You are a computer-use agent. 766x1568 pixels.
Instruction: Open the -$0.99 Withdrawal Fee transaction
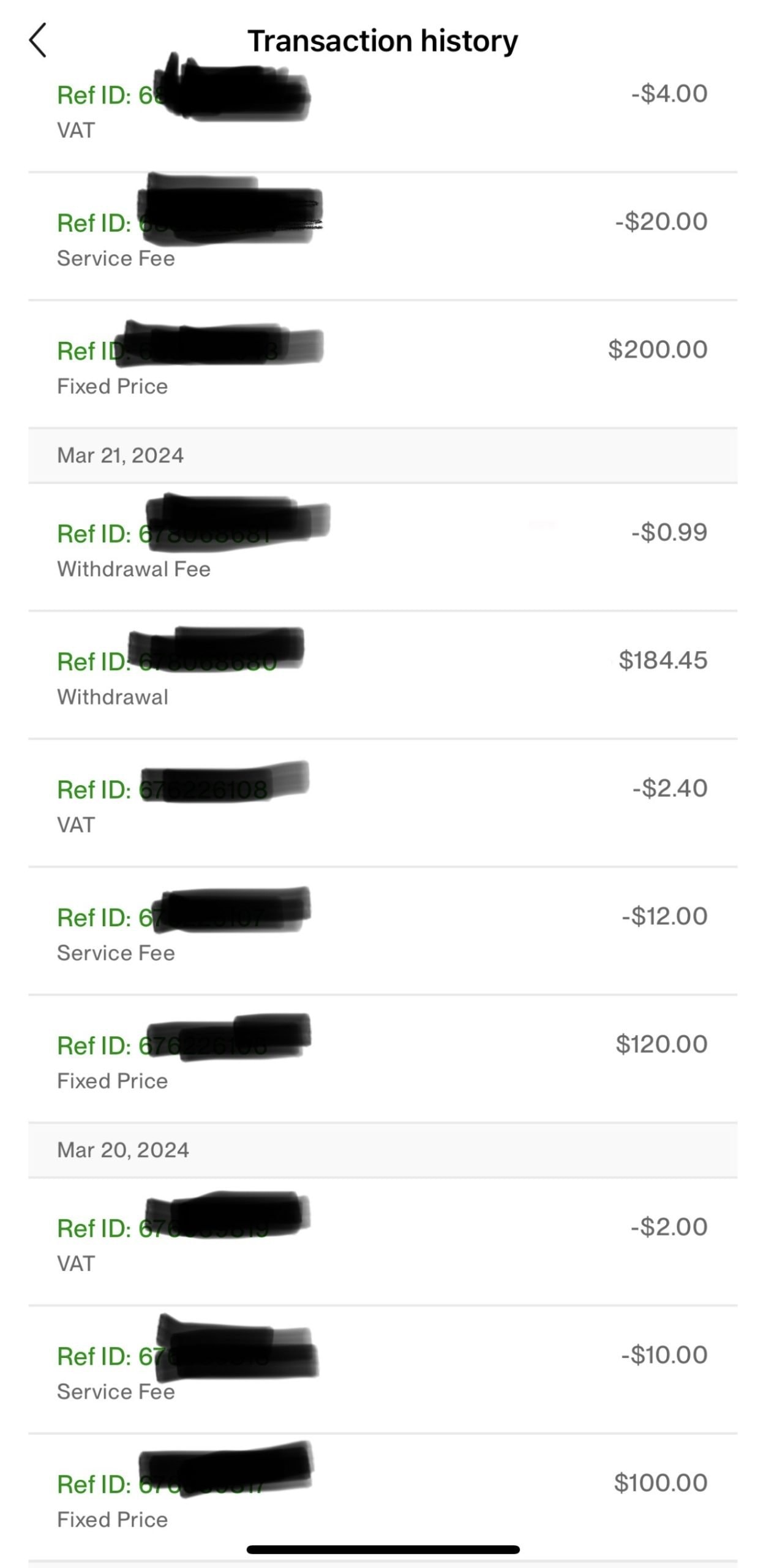pos(382,549)
